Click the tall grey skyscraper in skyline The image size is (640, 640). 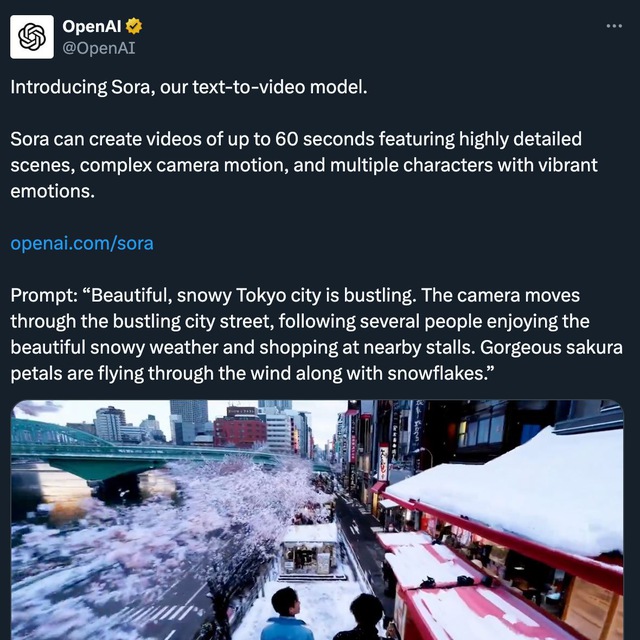[189, 421]
